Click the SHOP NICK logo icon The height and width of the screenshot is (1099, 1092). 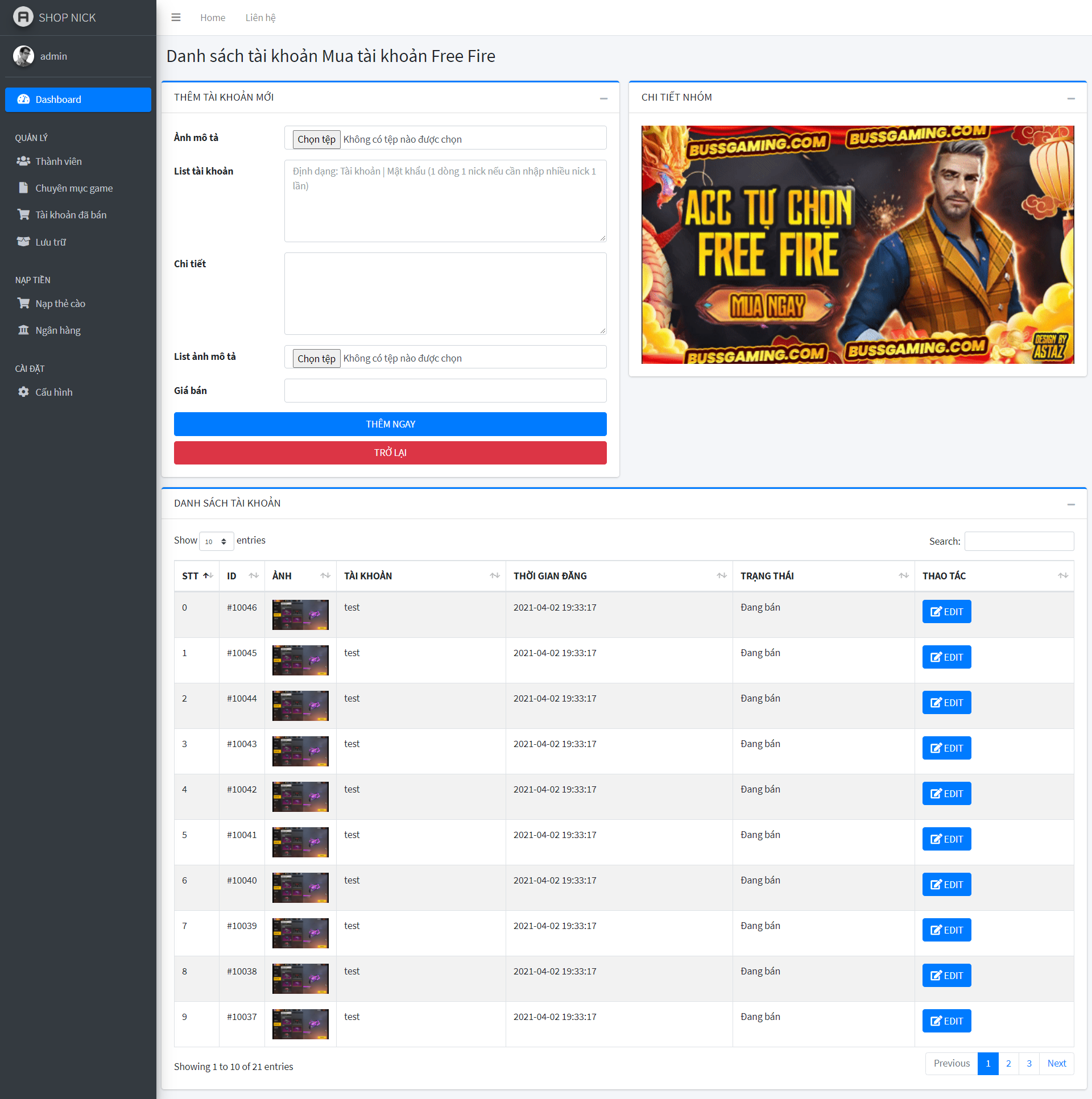(23, 17)
